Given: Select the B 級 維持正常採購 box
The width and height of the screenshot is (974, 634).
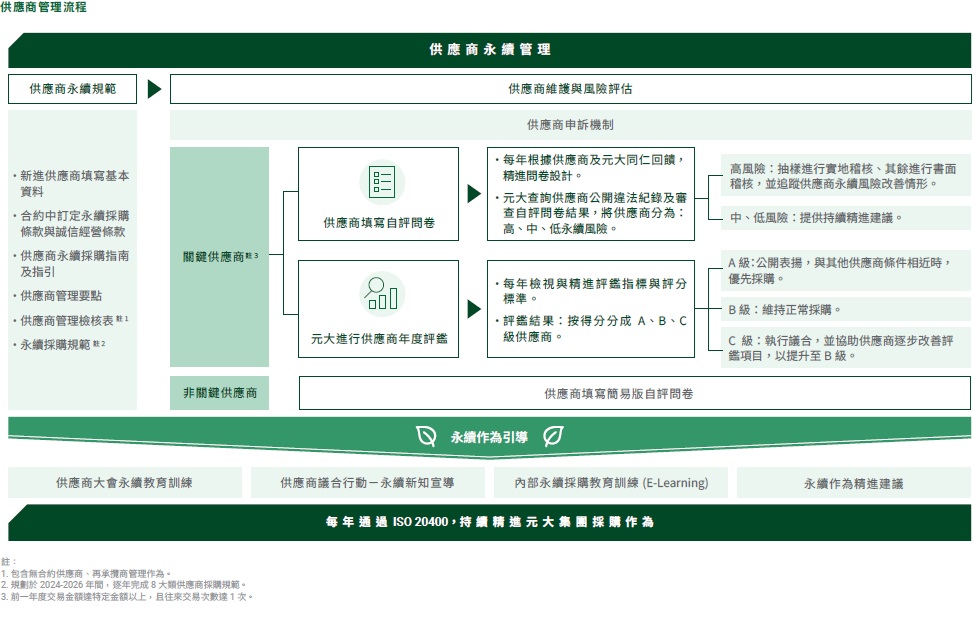Looking at the screenshot, I should (x=845, y=309).
